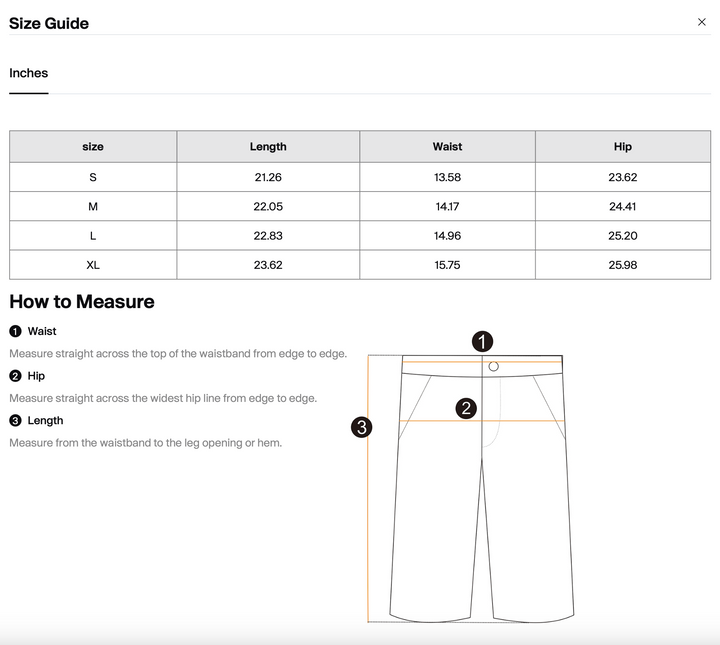Click the number 3 marker beside the shorts diagram
The image size is (720, 645).
(x=362, y=428)
